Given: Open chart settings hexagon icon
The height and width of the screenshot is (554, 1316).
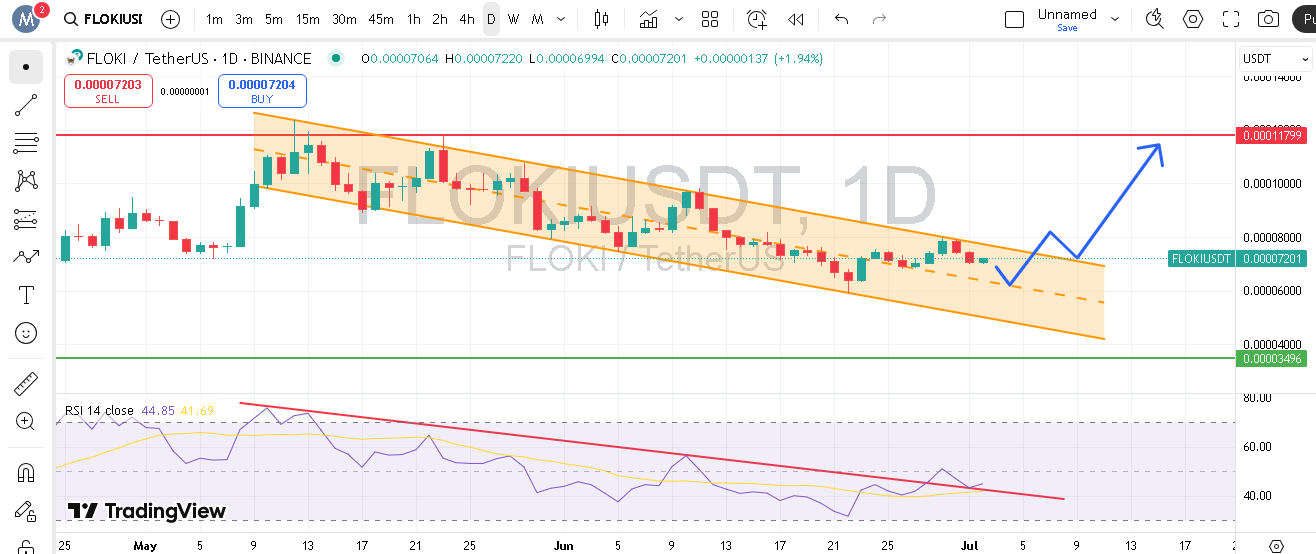Looking at the screenshot, I should click(1193, 19).
